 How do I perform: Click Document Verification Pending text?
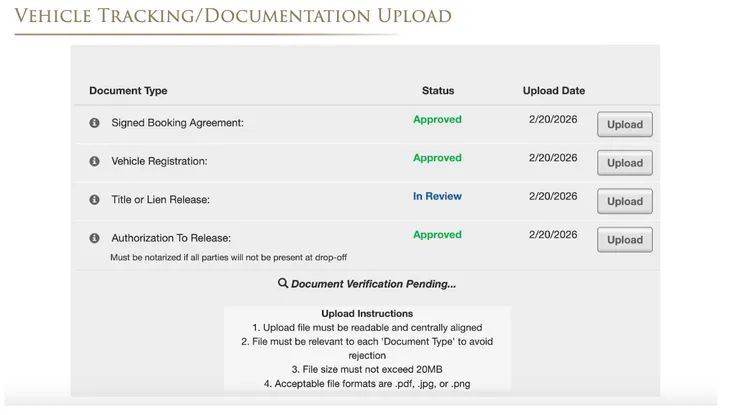point(373,284)
